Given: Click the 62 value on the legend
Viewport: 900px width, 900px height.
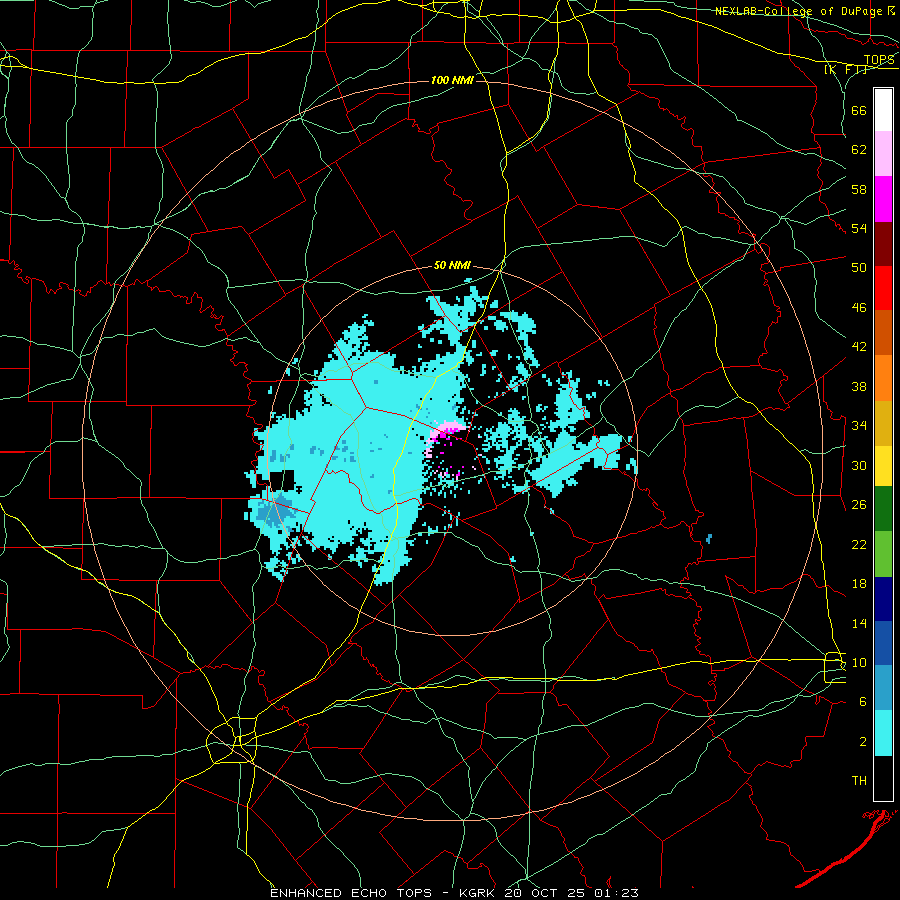Looking at the screenshot, I should 859,150.
